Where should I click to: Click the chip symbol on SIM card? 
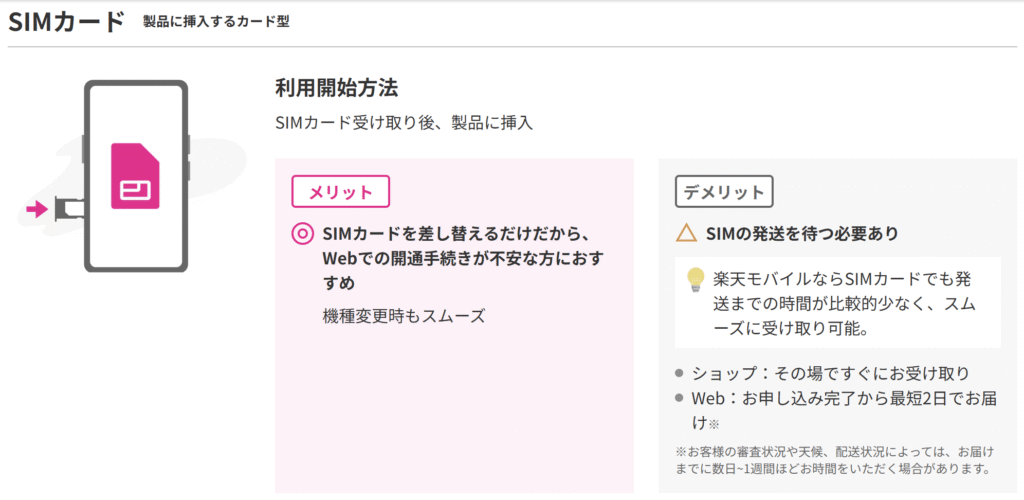coord(135,191)
